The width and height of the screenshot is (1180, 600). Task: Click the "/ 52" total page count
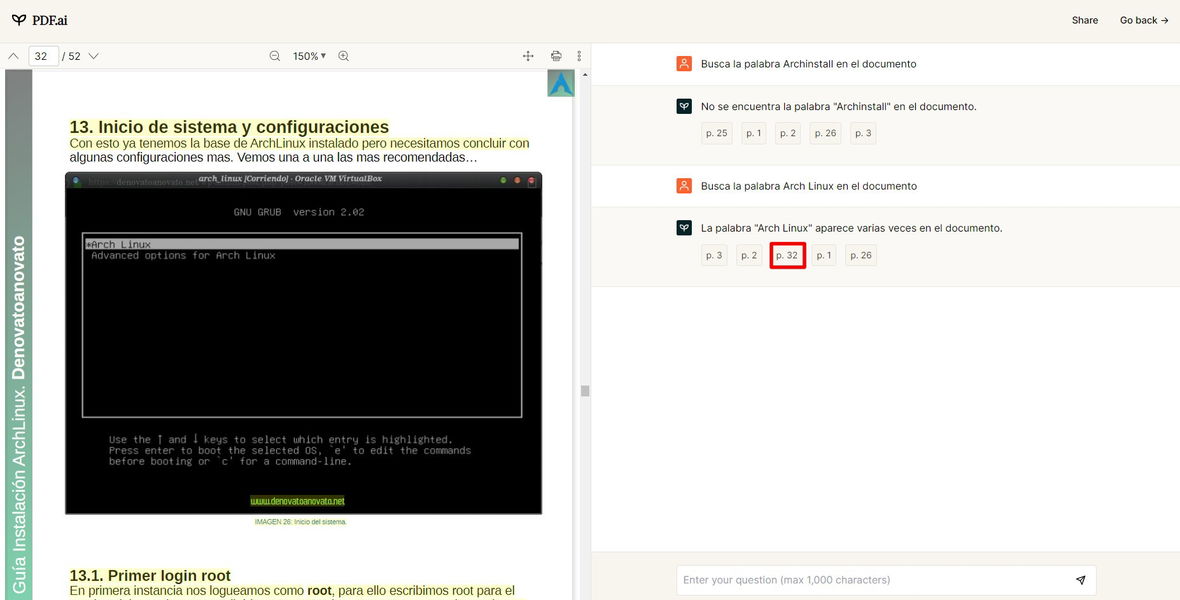[x=71, y=56]
